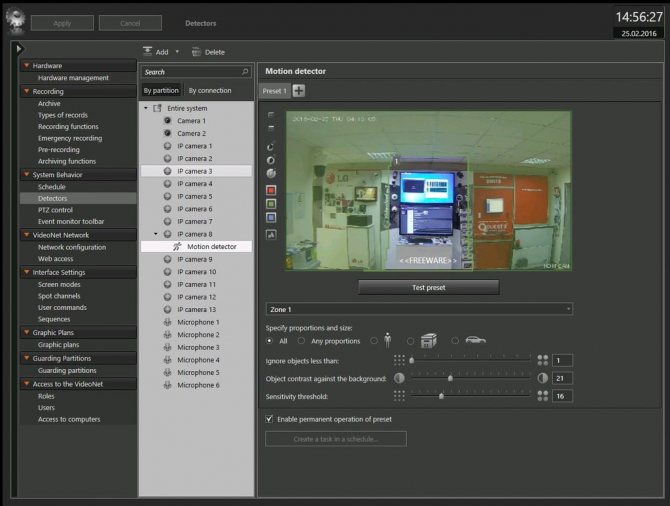Collapse the IP camera 8 node
The height and width of the screenshot is (506, 670).
pyautogui.click(x=156, y=234)
